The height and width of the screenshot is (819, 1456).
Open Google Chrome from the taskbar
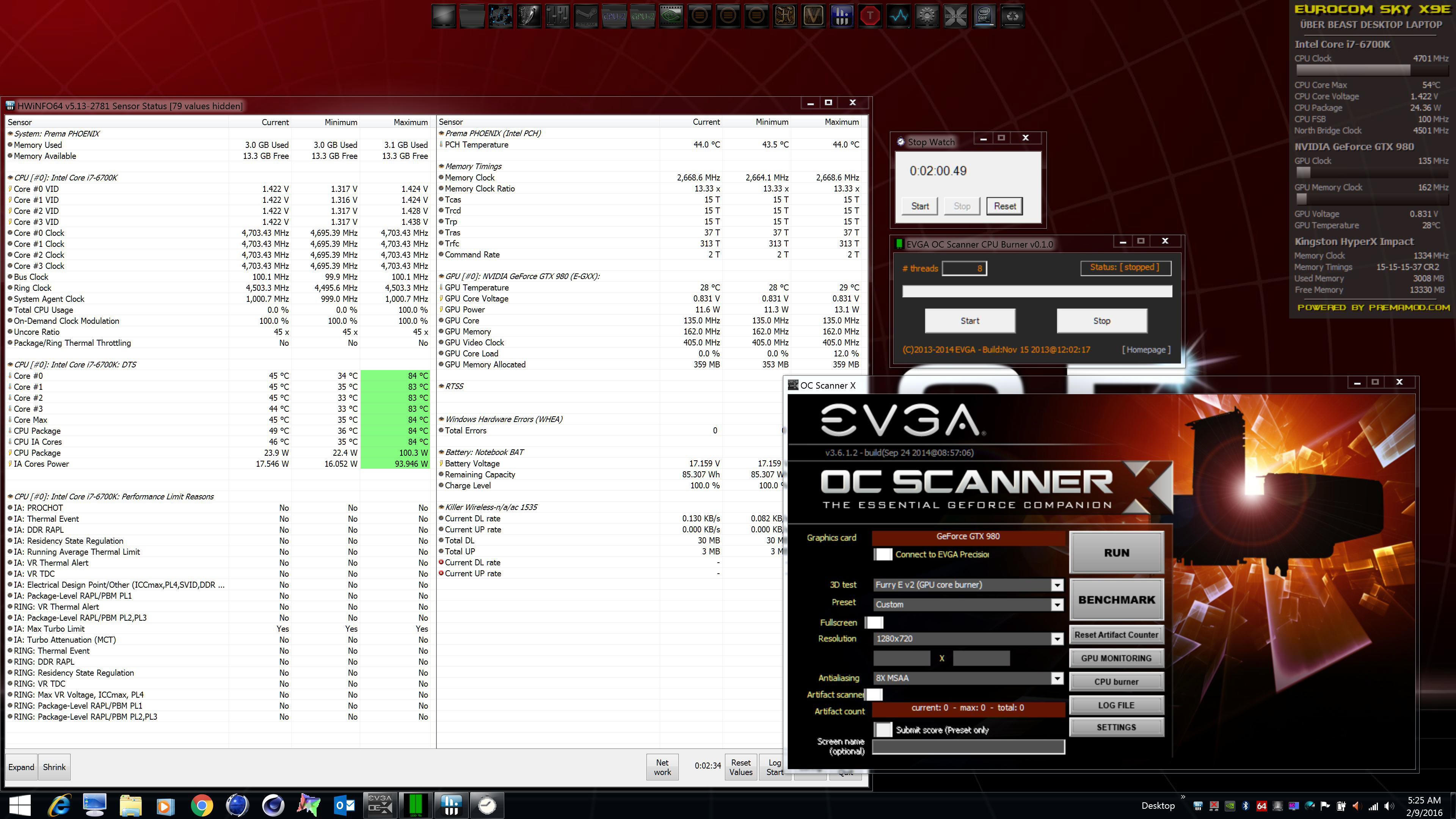click(202, 805)
